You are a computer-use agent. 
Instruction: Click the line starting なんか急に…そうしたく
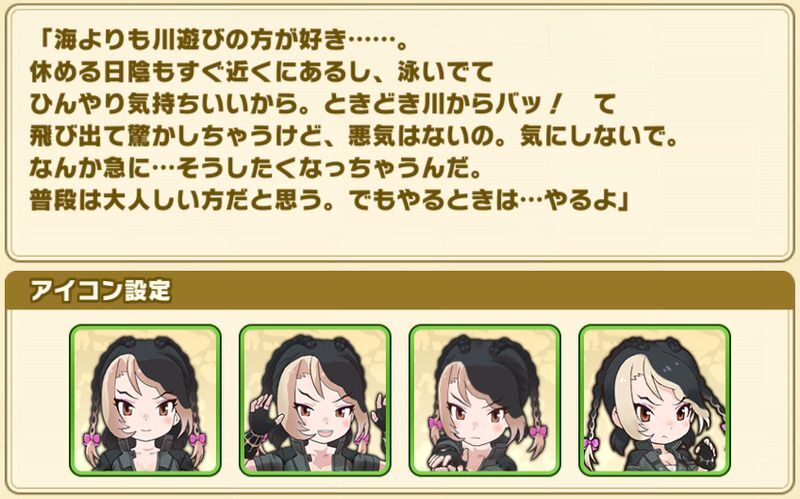point(255,169)
